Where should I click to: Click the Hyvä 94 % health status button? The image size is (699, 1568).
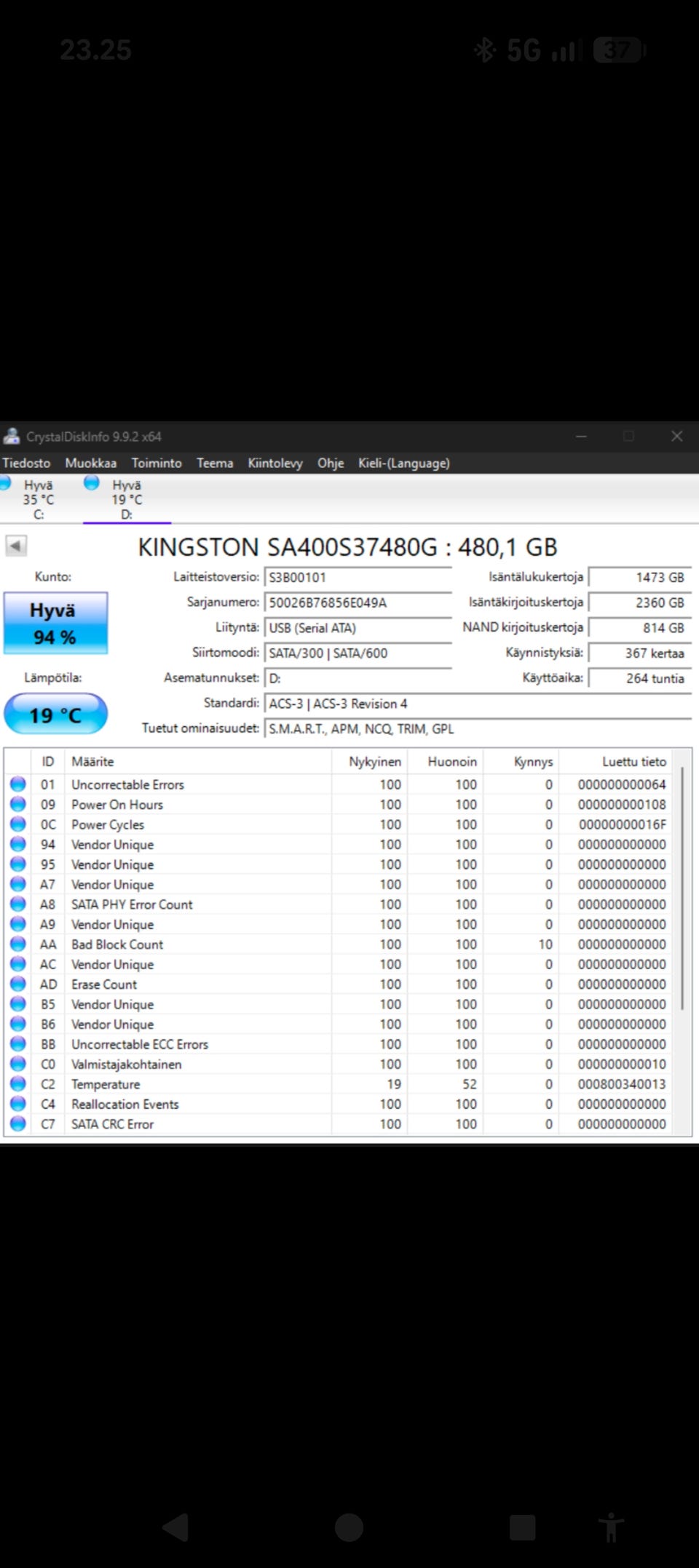click(x=56, y=623)
